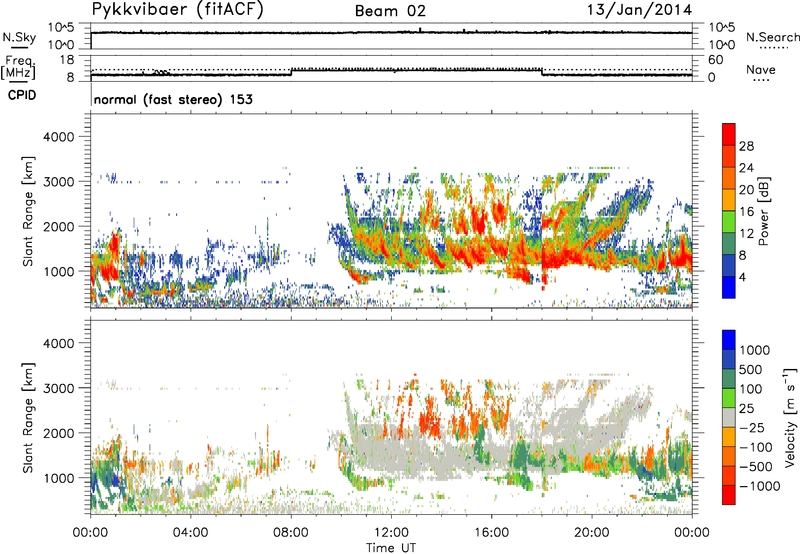Click the '500' tick on velocity colorbar
Viewport: 800px width, 554px height.
751,369
